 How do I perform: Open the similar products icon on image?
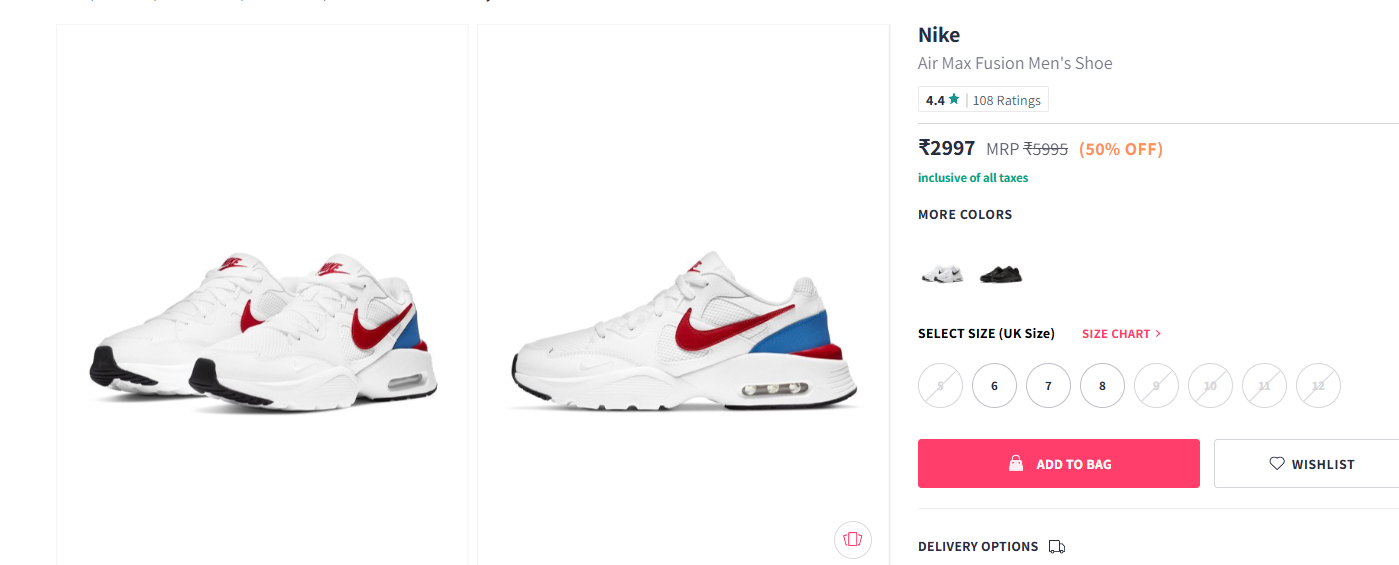(x=852, y=540)
